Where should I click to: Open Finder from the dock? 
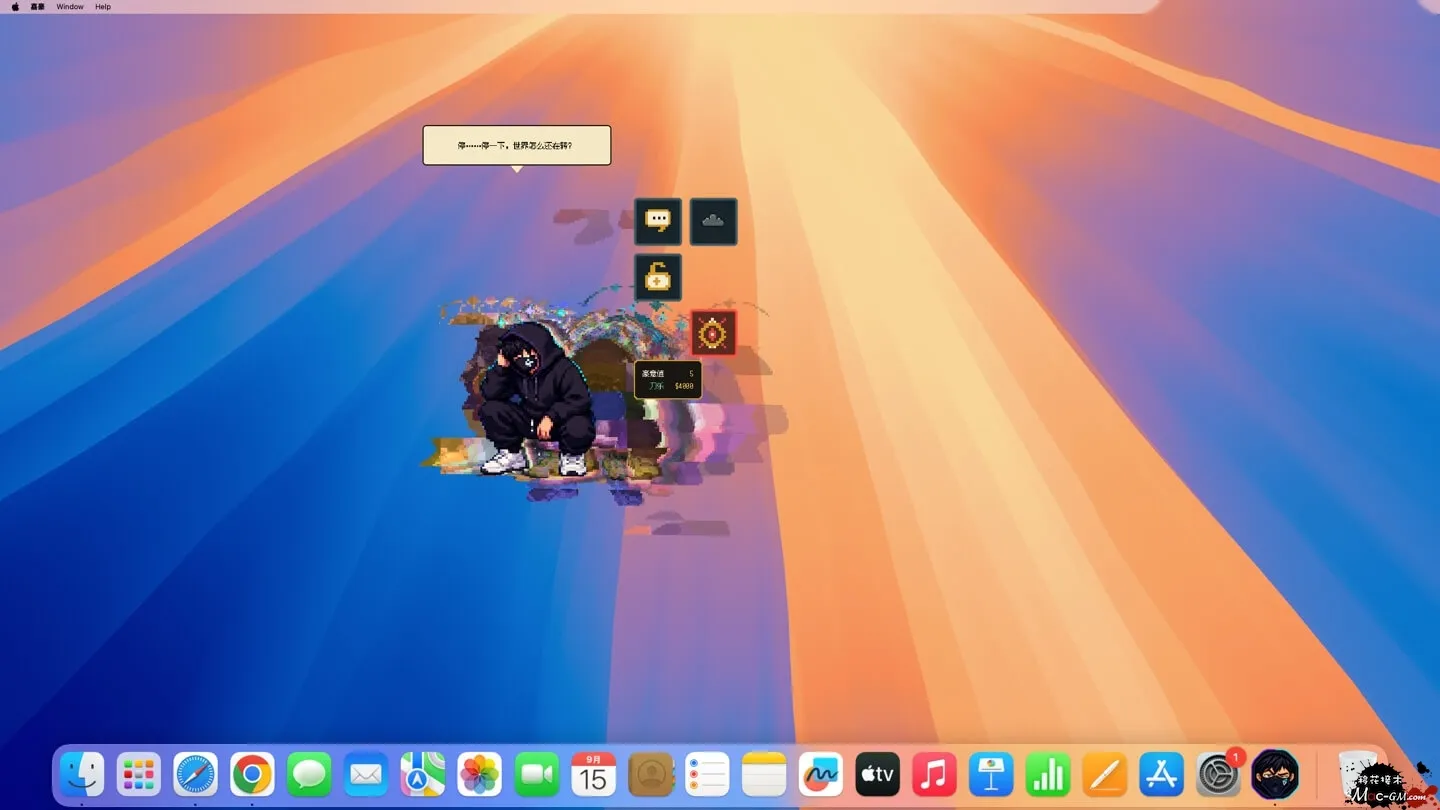click(82, 775)
